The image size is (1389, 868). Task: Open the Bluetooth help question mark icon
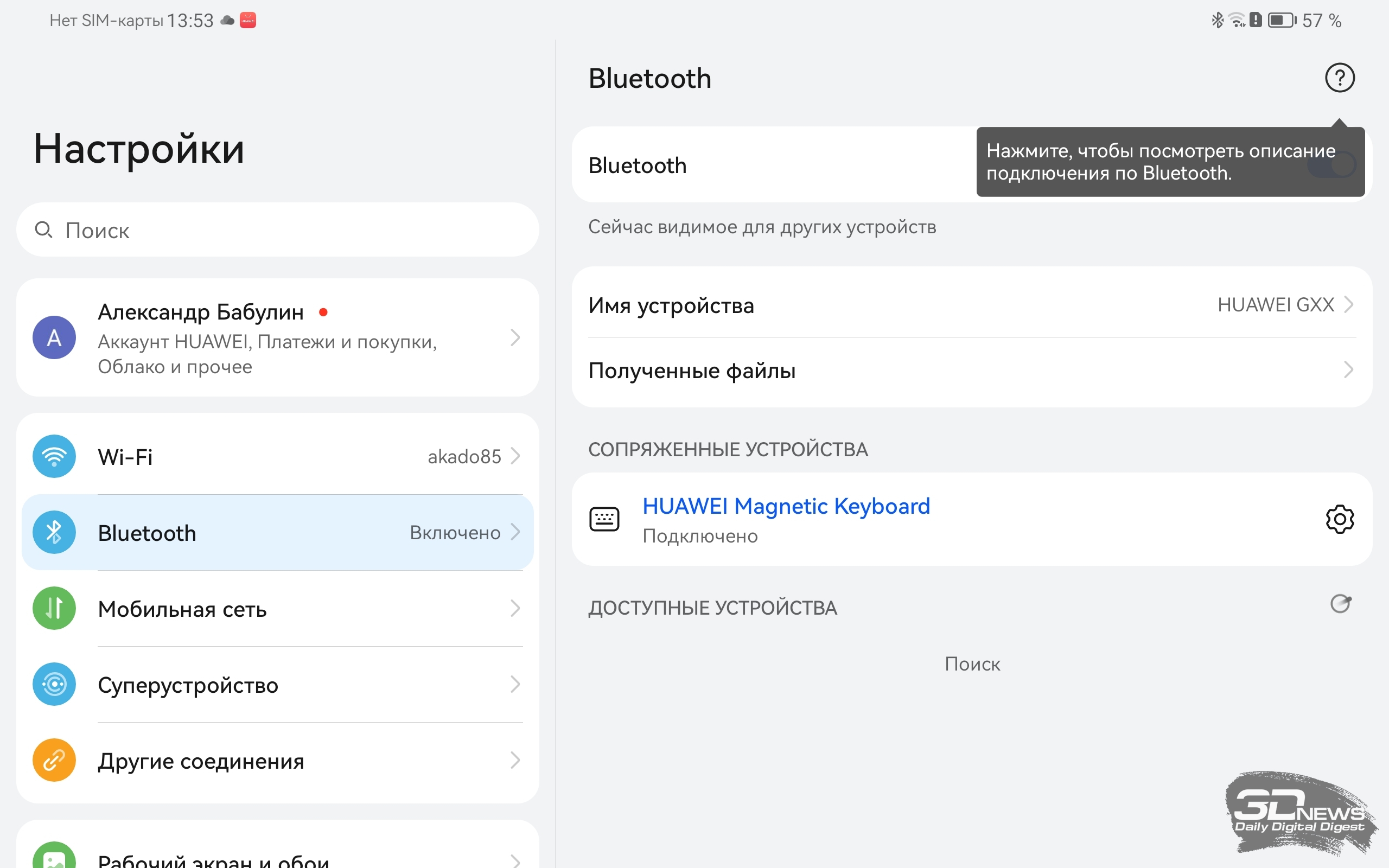pyautogui.click(x=1340, y=78)
